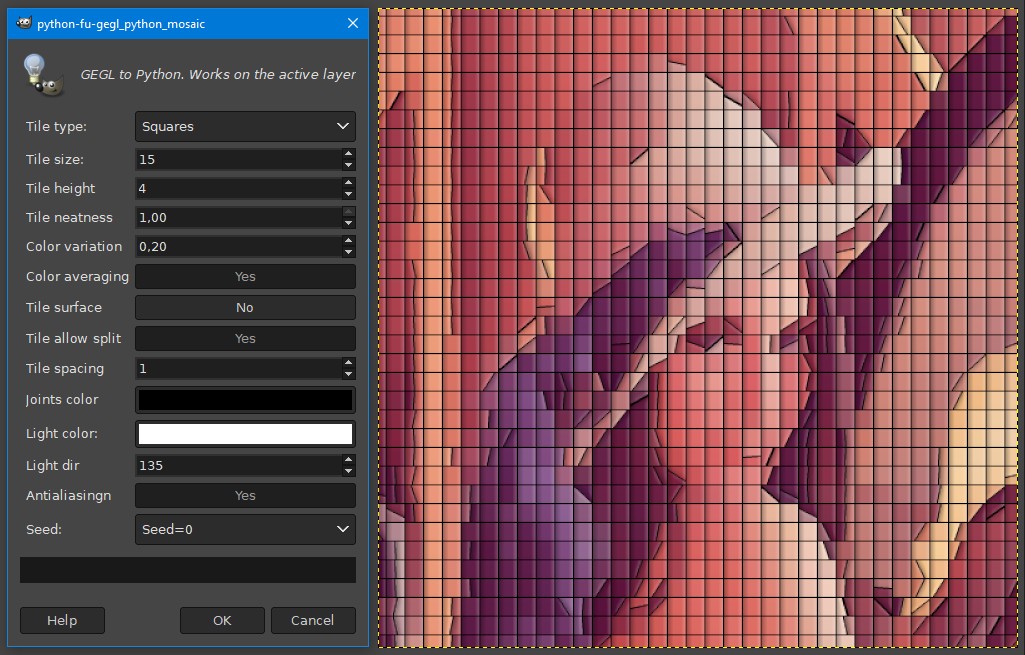Screen dimensions: 1025x655
Task: Click the 'Joints color' label
Action: pos(62,399)
